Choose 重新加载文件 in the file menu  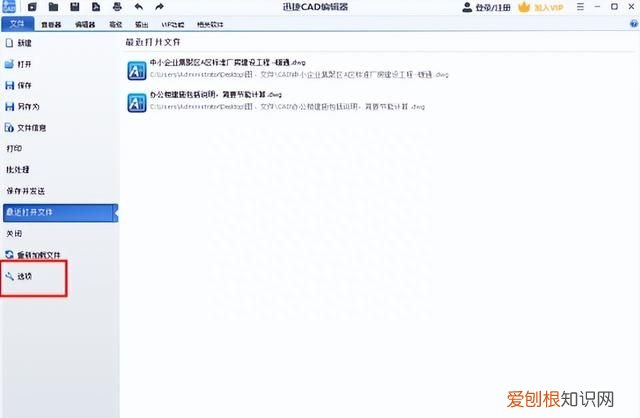(33, 255)
